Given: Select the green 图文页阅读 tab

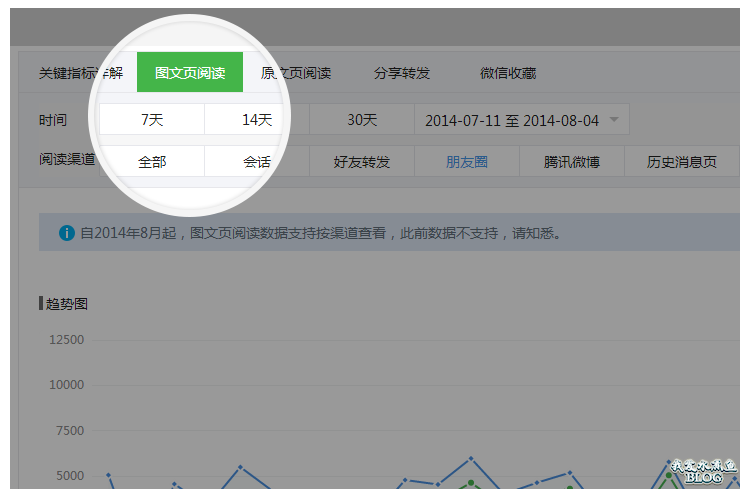Looking at the screenshot, I should (190, 73).
